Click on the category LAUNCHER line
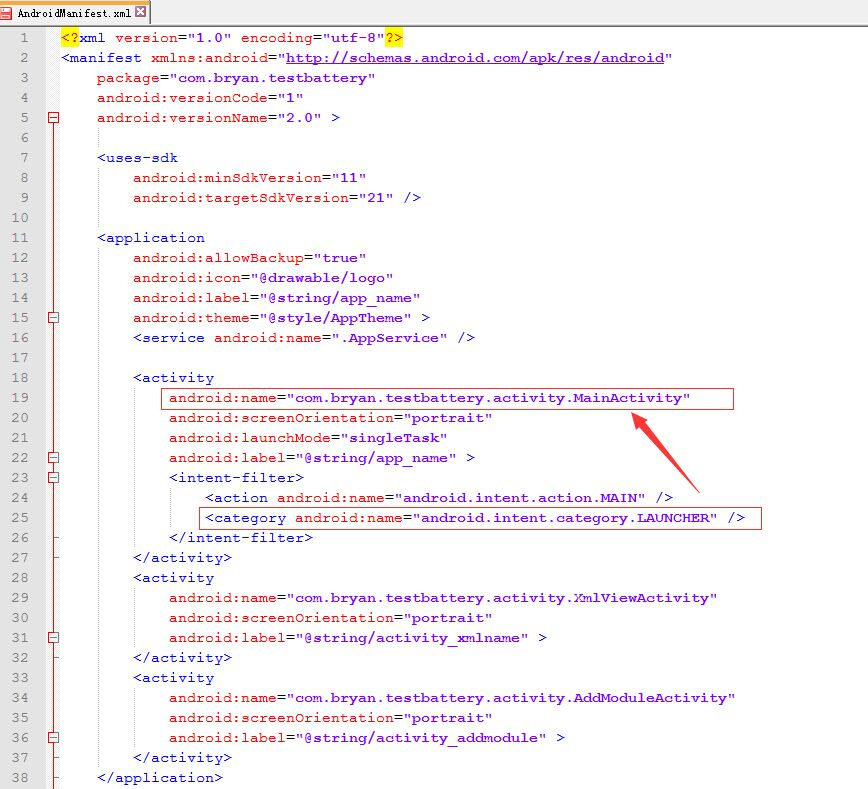The width and height of the screenshot is (868, 789). [474, 518]
